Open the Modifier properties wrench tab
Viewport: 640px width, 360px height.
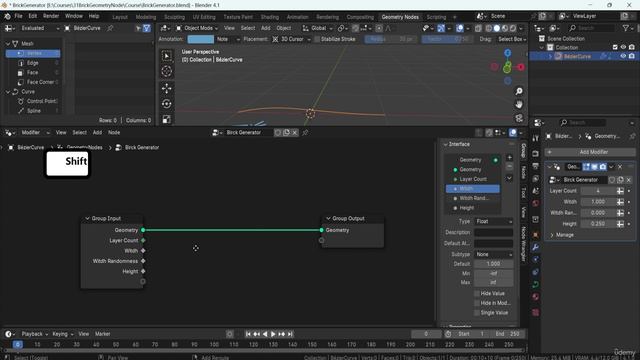[536, 247]
